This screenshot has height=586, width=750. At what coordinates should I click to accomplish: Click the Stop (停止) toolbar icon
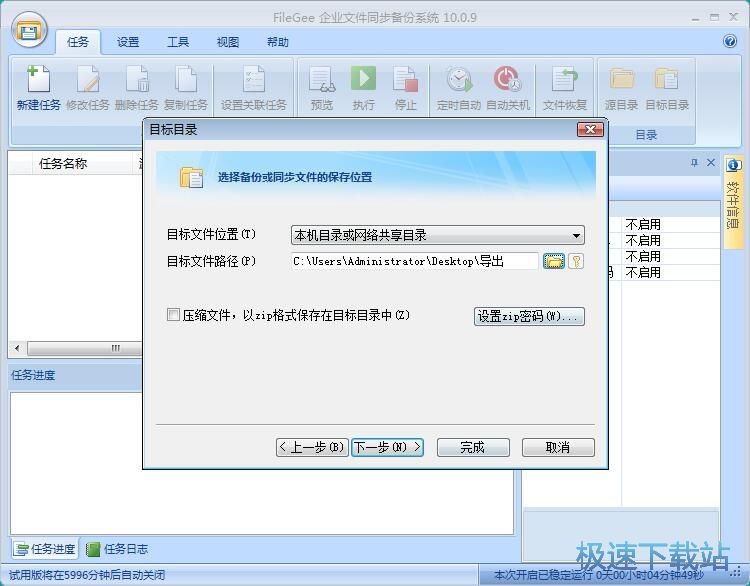point(406,79)
